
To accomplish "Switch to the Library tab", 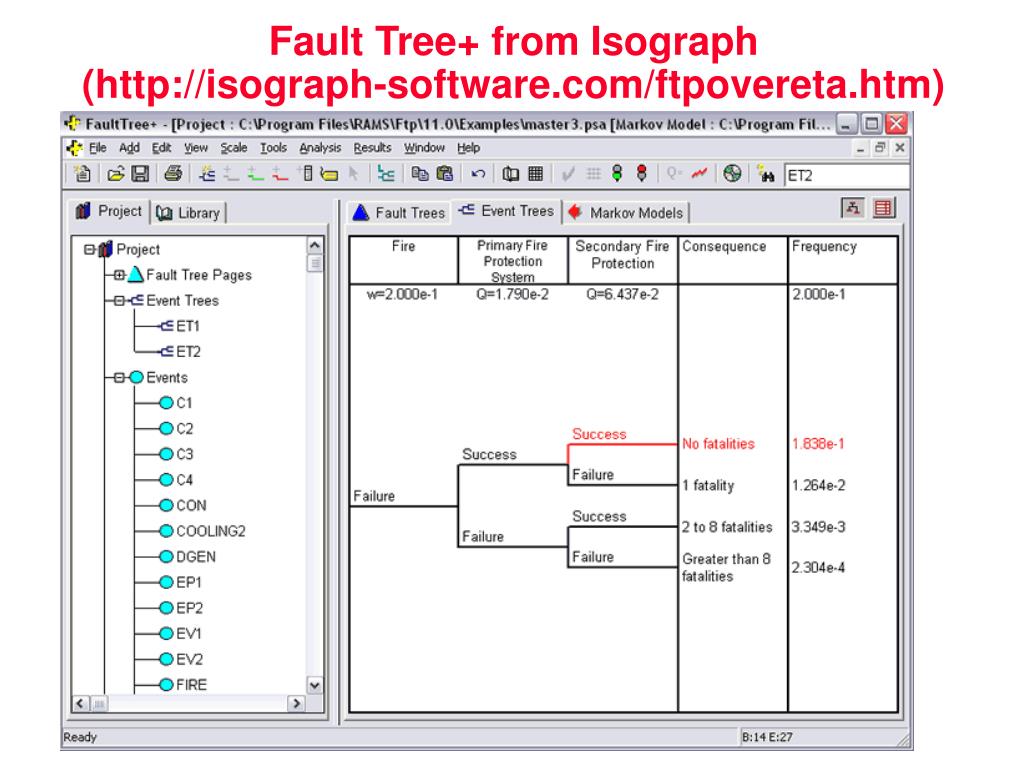I will pyautogui.click(x=188, y=213).
